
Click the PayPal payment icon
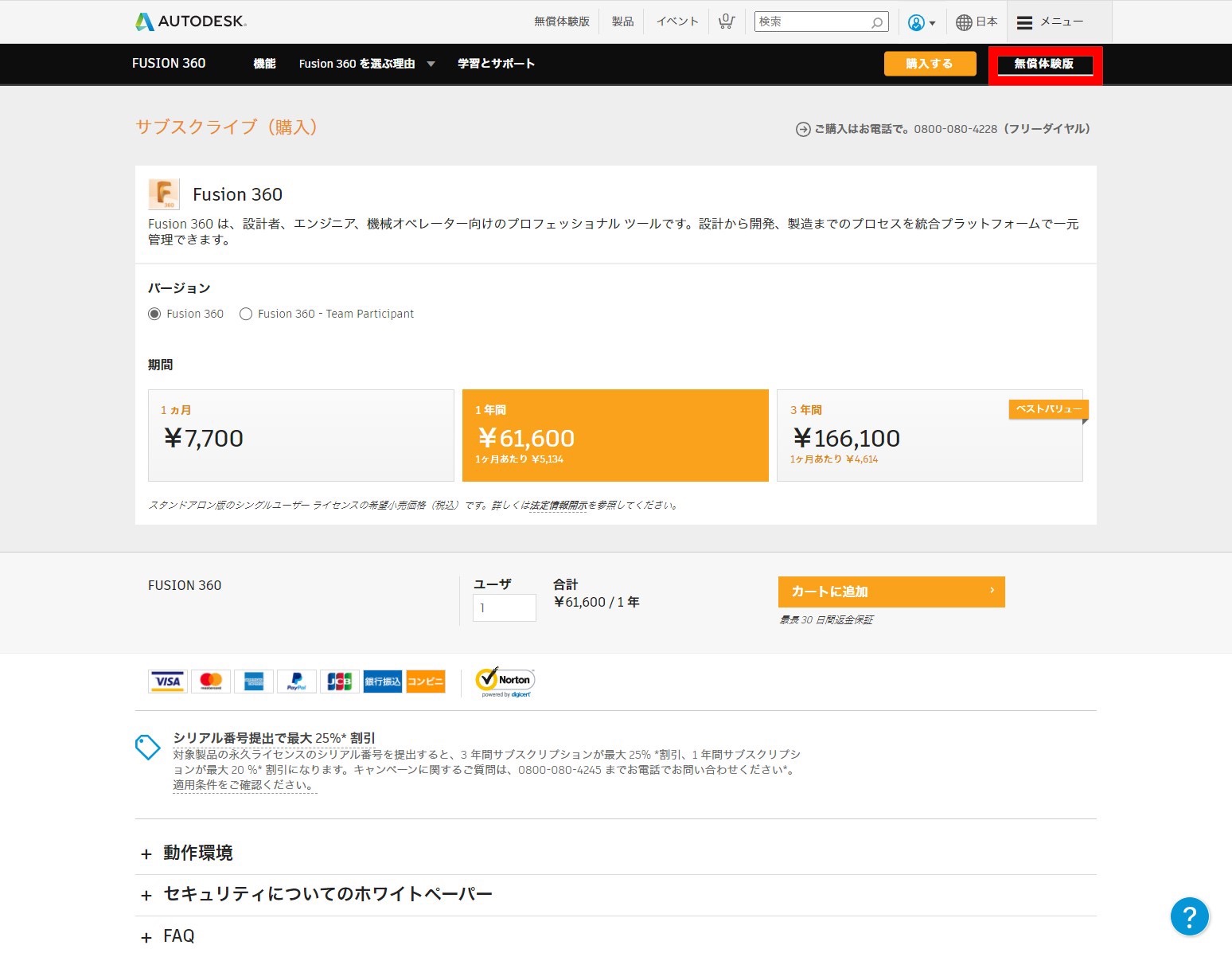pos(297,682)
